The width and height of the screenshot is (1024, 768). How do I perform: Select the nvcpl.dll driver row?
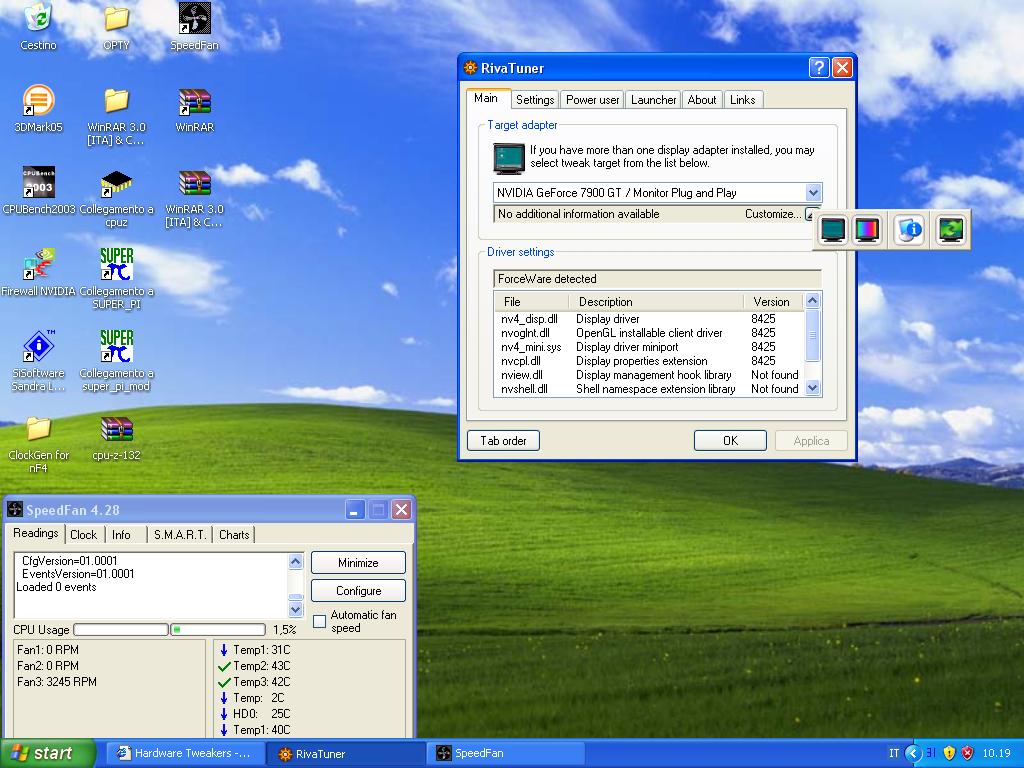tap(650, 361)
